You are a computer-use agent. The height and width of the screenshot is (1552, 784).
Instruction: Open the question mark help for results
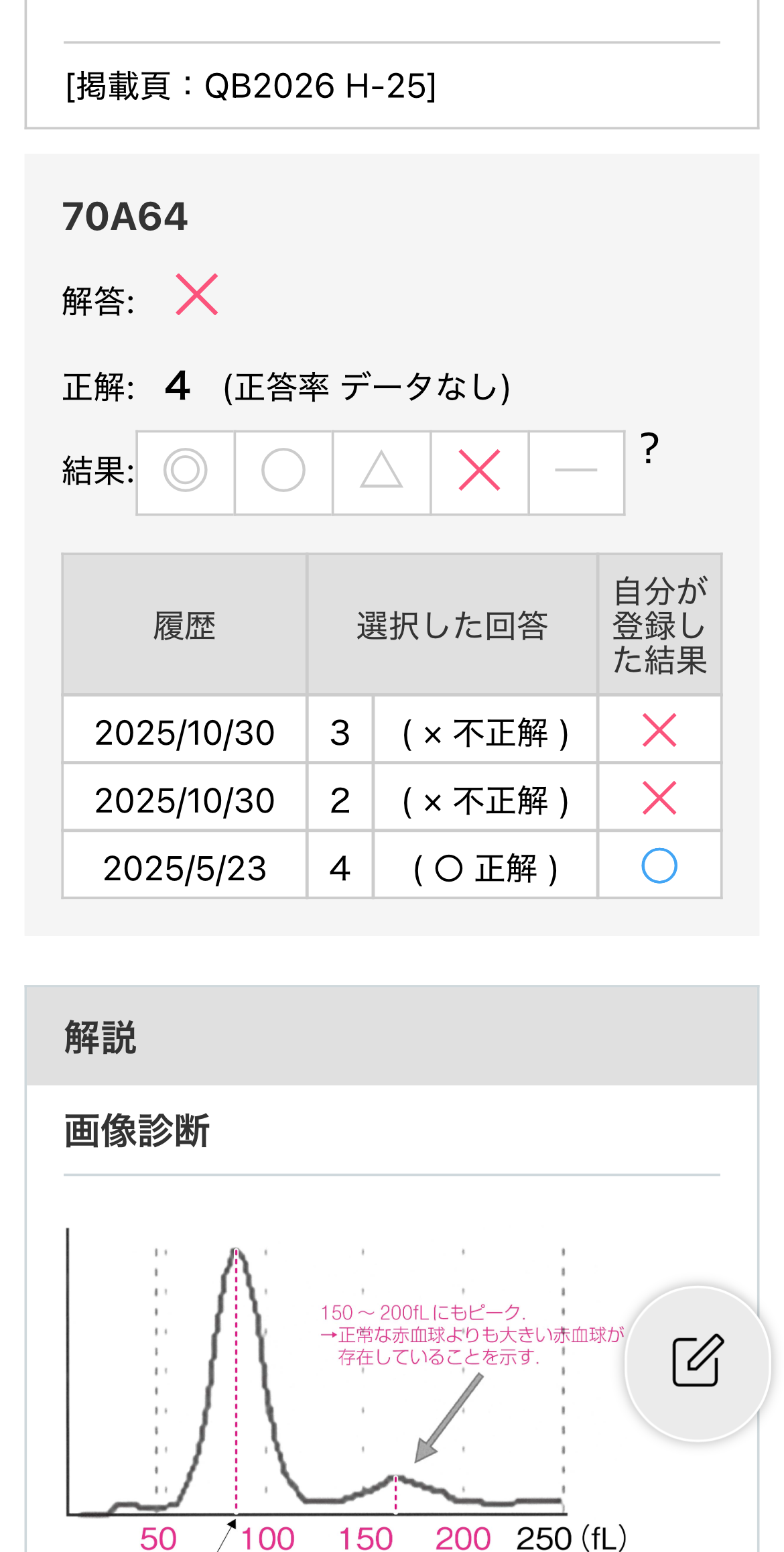pos(649,449)
